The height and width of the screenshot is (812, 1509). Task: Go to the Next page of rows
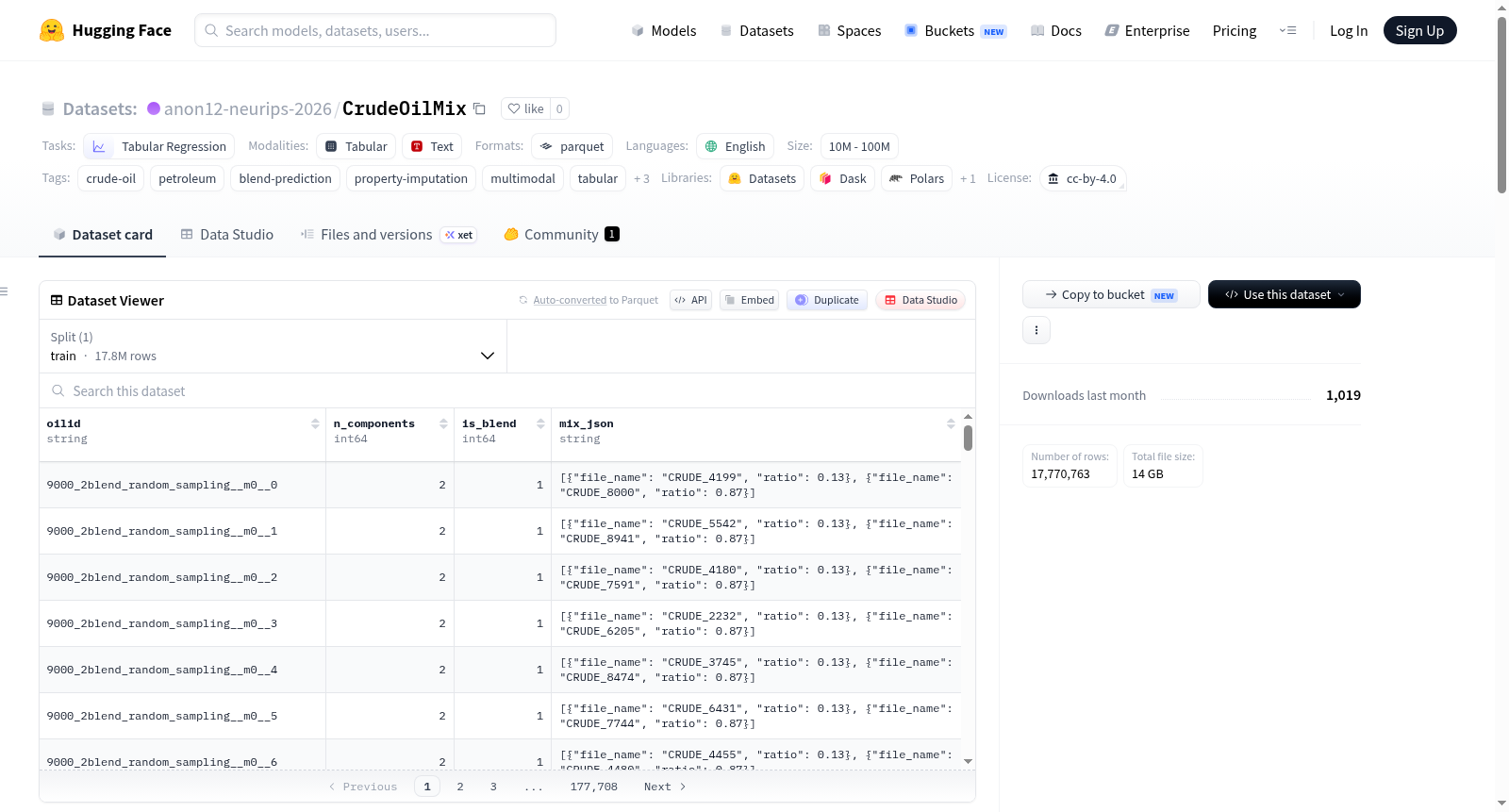[665, 787]
